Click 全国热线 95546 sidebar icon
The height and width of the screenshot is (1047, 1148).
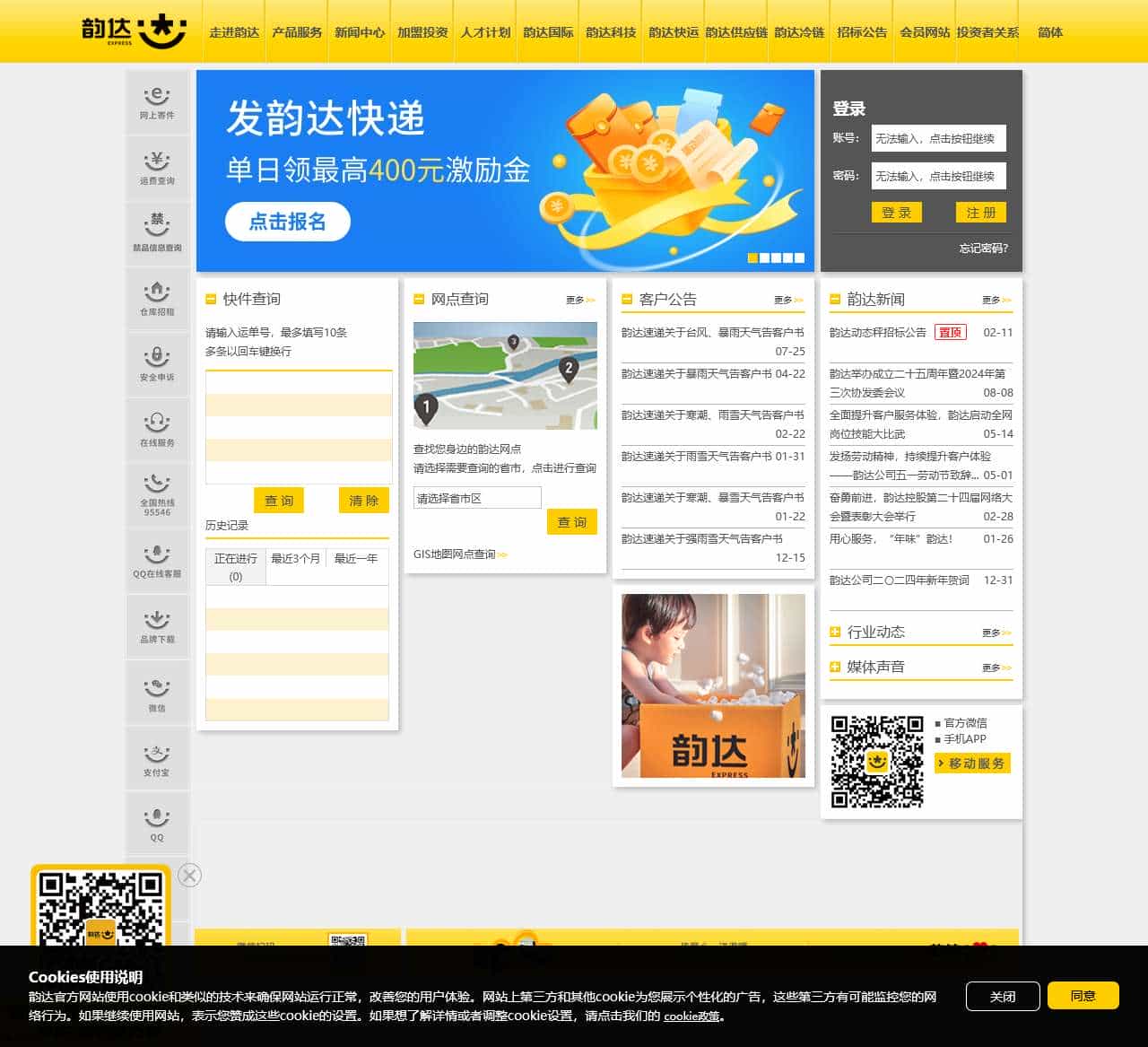[157, 495]
